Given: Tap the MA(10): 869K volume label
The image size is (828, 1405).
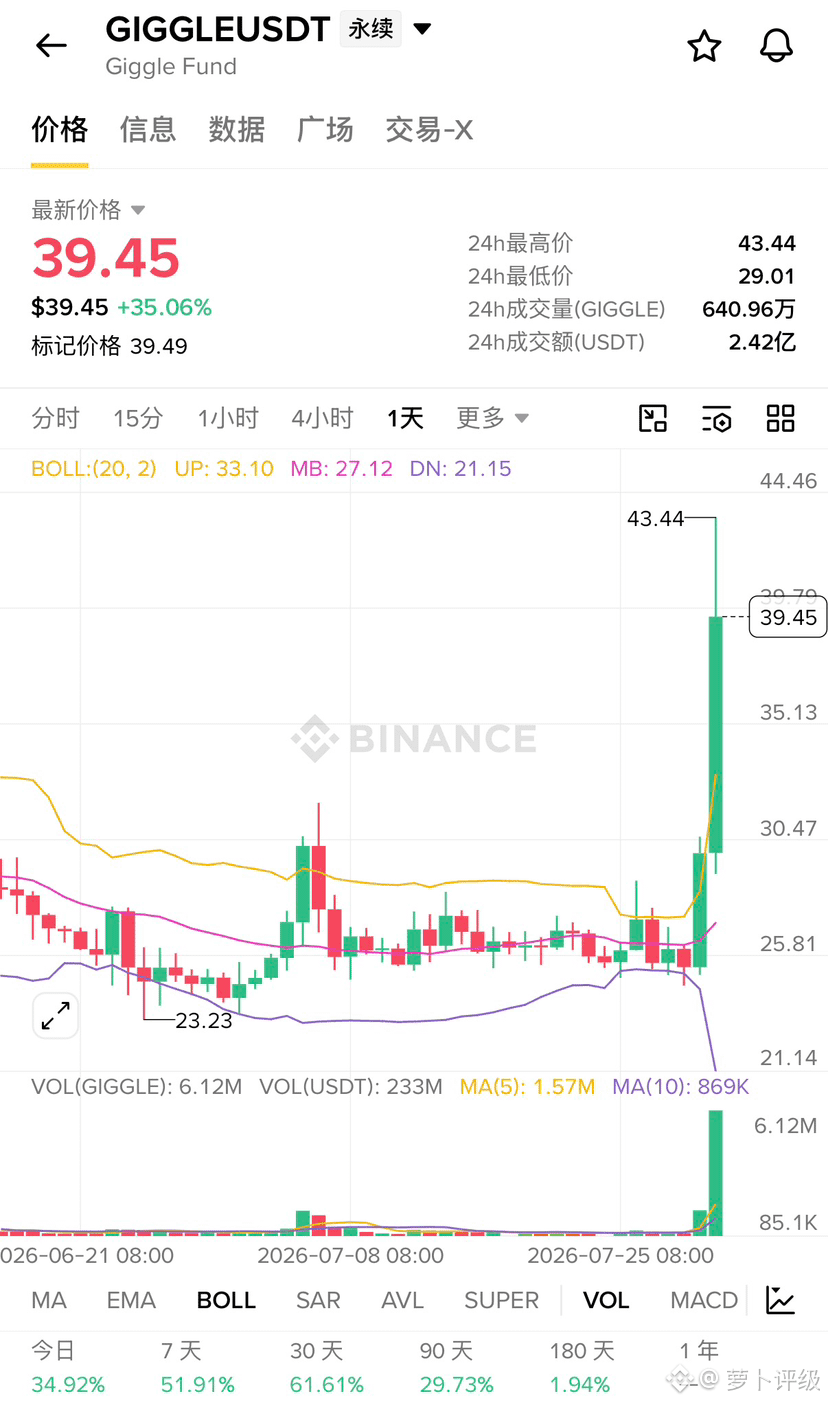Looking at the screenshot, I should 680,1086.
